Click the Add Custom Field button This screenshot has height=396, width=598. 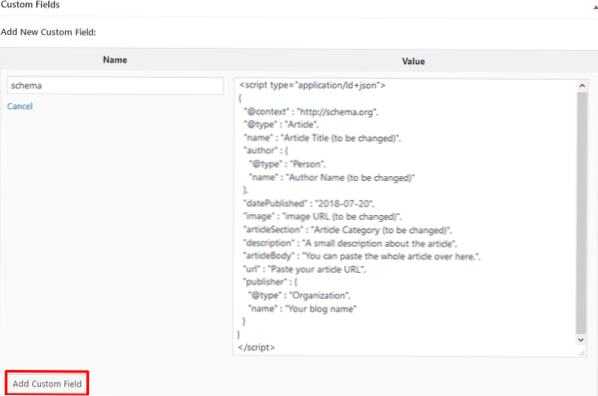click(x=47, y=383)
